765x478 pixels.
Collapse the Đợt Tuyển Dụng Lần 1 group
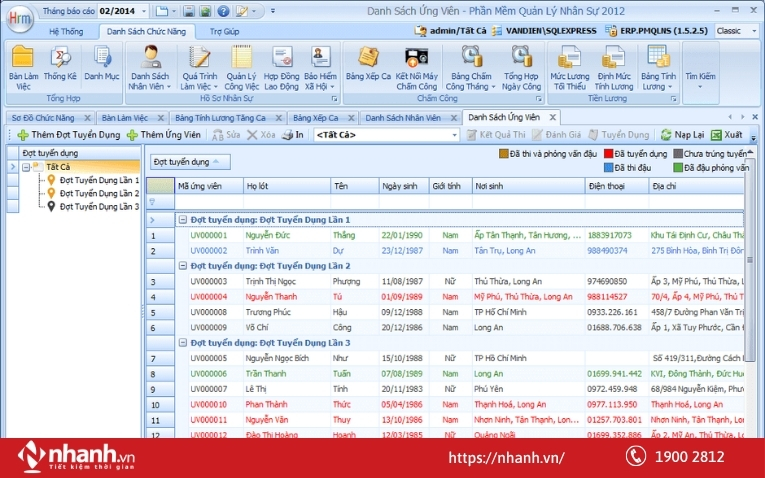tap(182, 219)
